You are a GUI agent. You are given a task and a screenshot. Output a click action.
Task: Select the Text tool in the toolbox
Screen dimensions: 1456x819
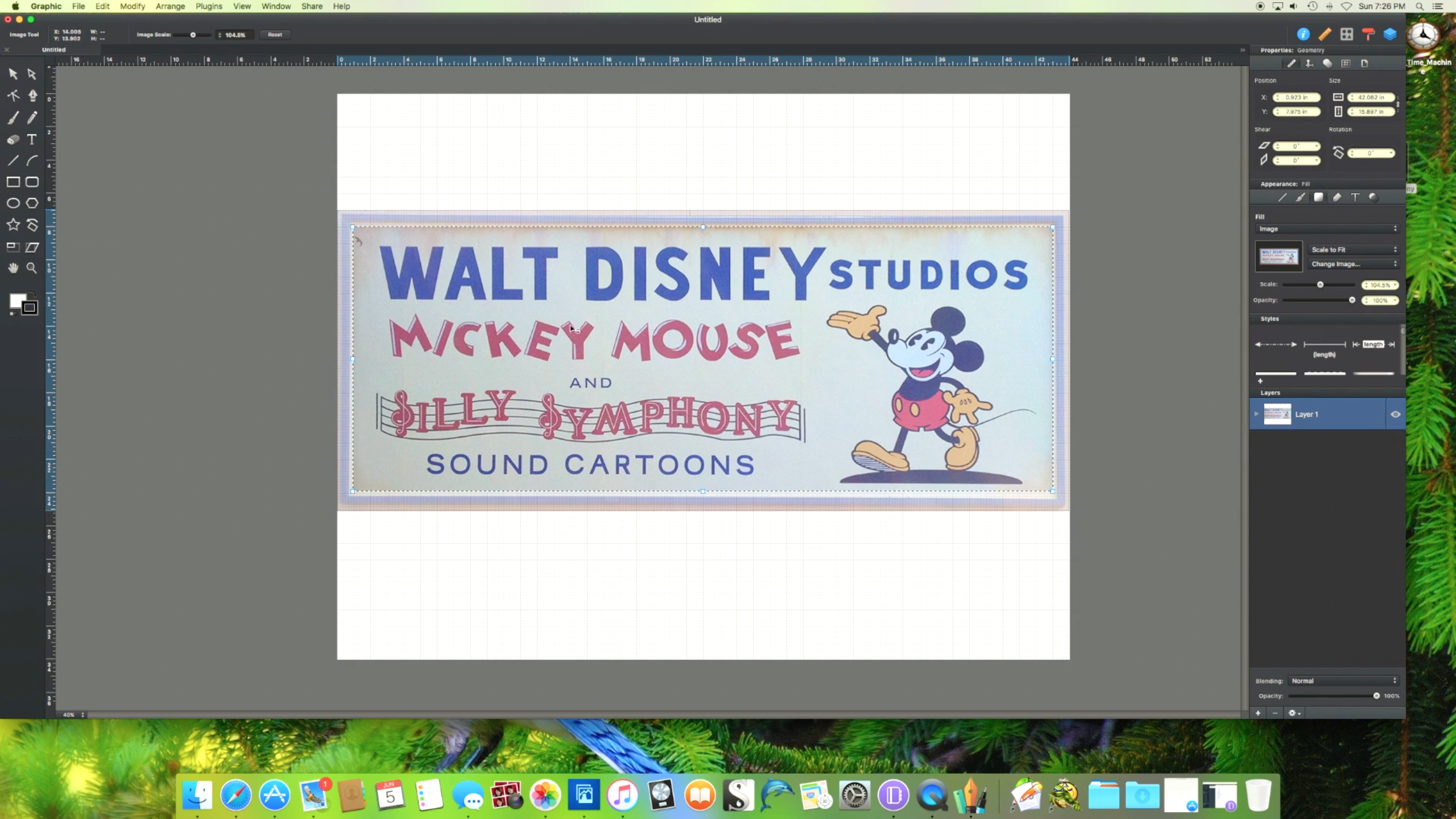coord(32,139)
